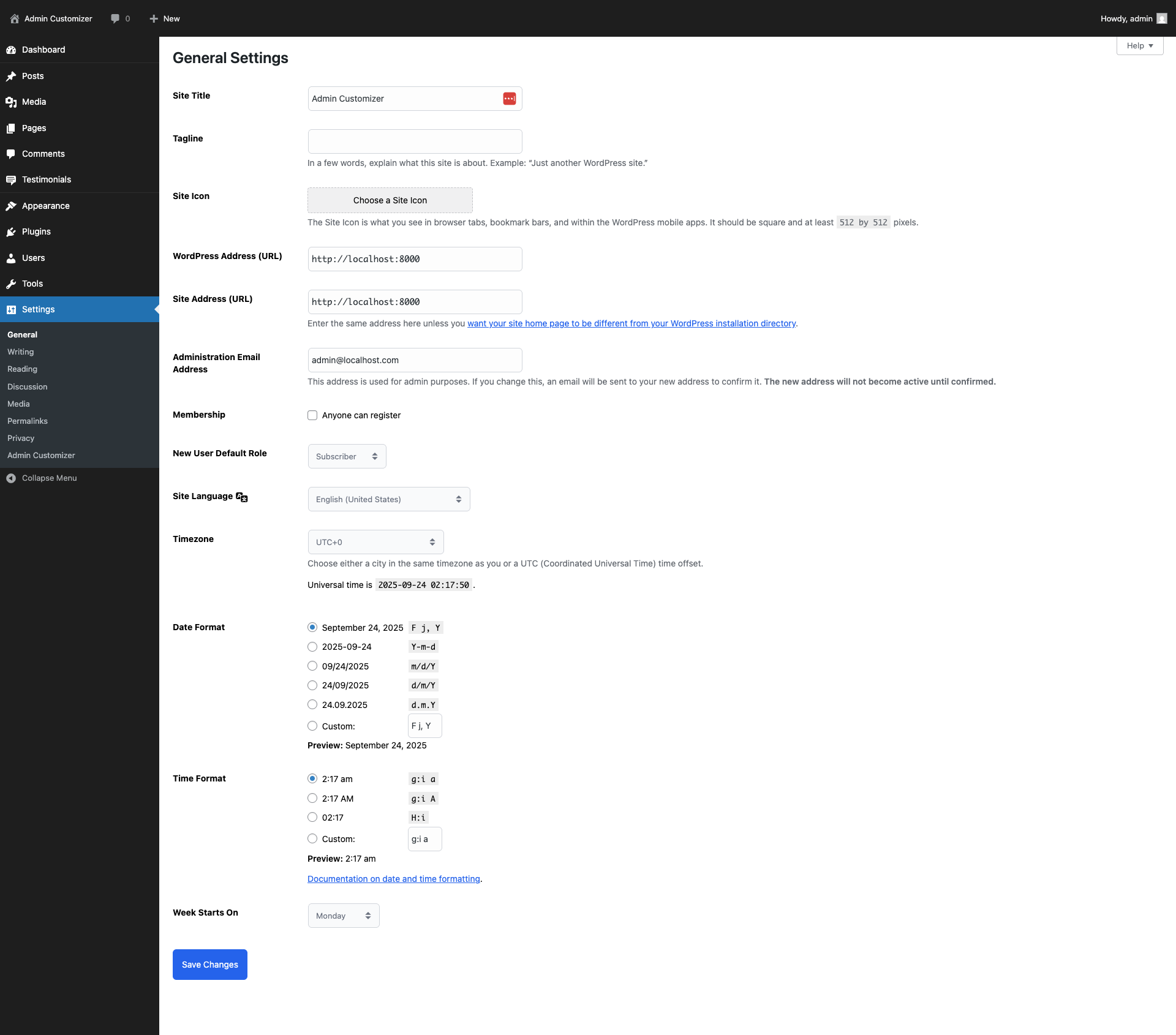
Task: Go to Writing settings submenu
Action: tap(21, 352)
